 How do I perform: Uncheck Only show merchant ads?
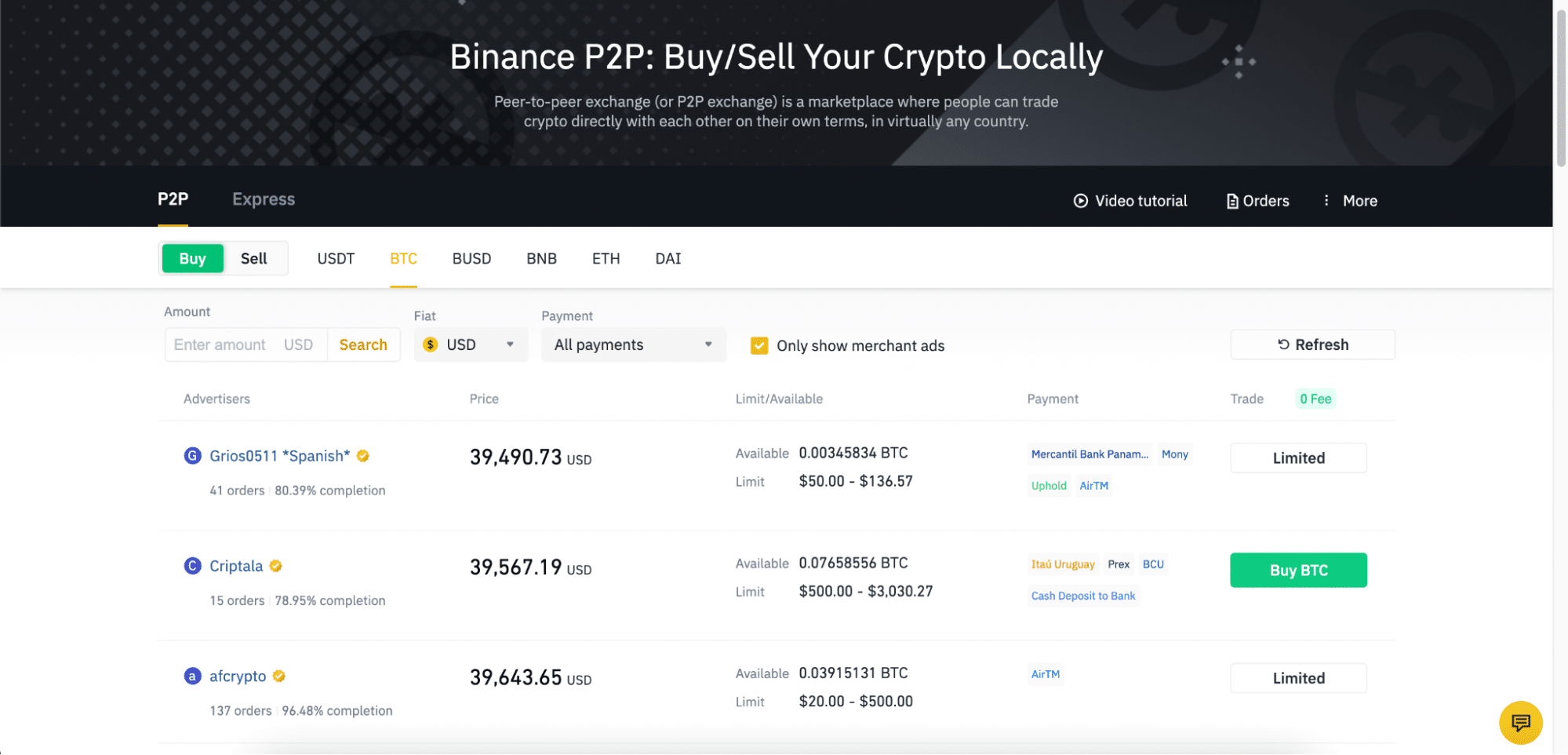(759, 345)
